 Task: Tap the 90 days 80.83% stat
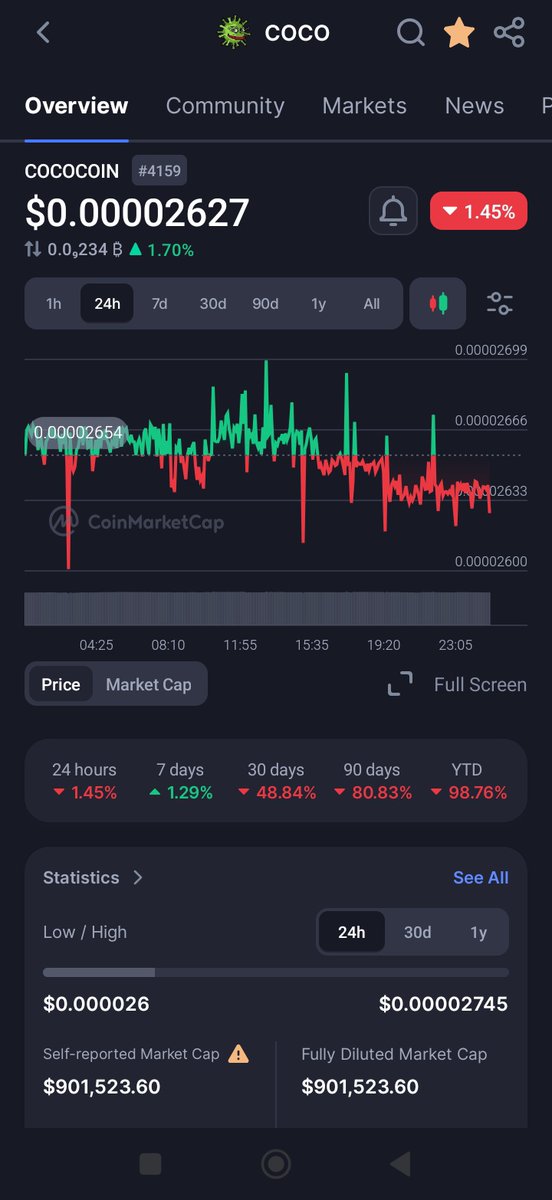[372, 781]
